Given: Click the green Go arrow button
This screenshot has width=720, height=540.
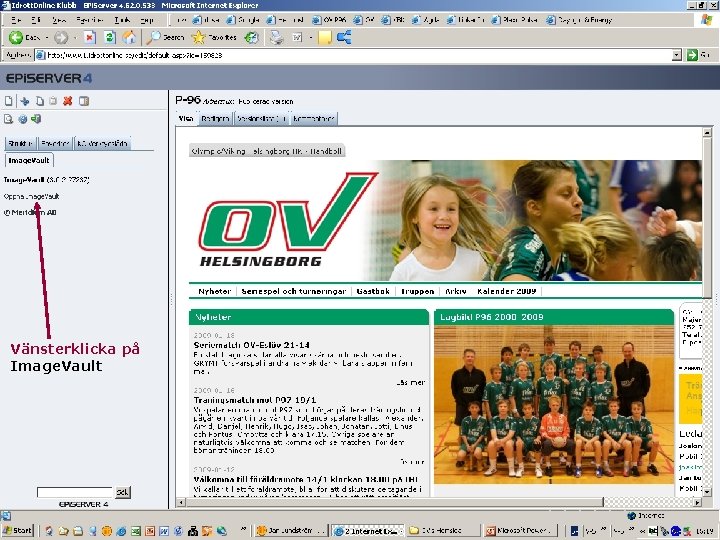Looking at the screenshot, I should 692,55.
